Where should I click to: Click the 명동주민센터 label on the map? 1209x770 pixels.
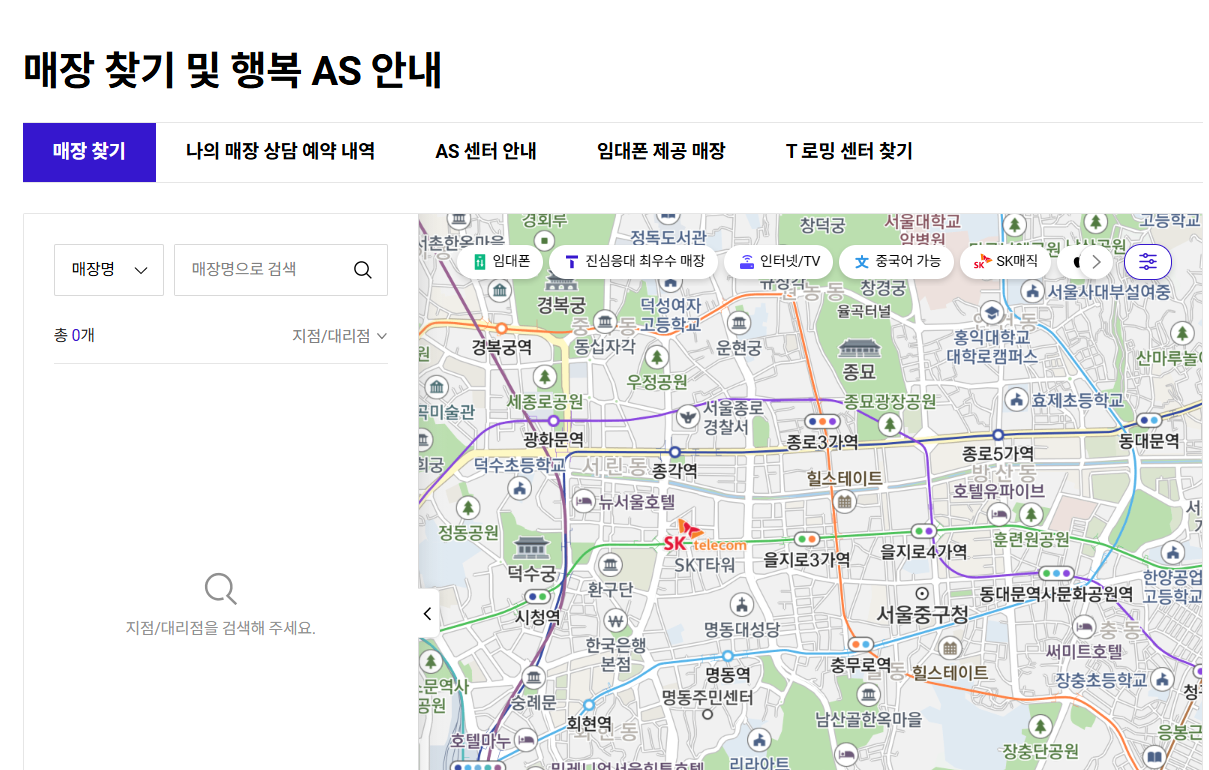707,697
